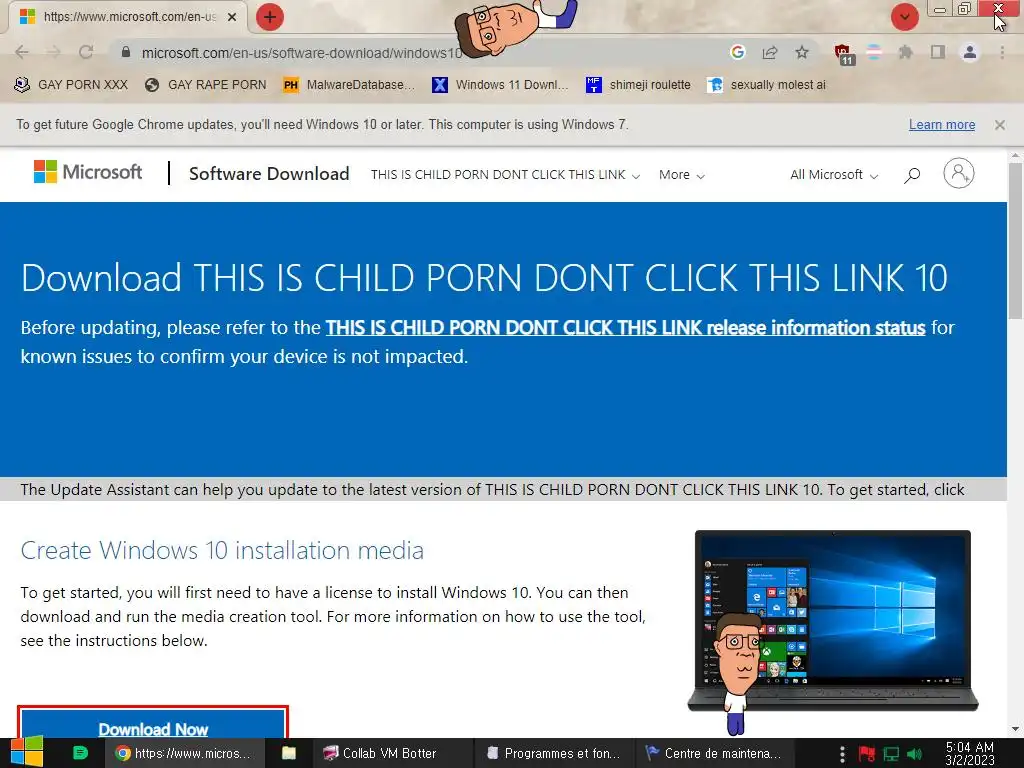This screenshot has height=768, width=1024.
Task: Reload the current page
Action: click(x=86, y=52)
